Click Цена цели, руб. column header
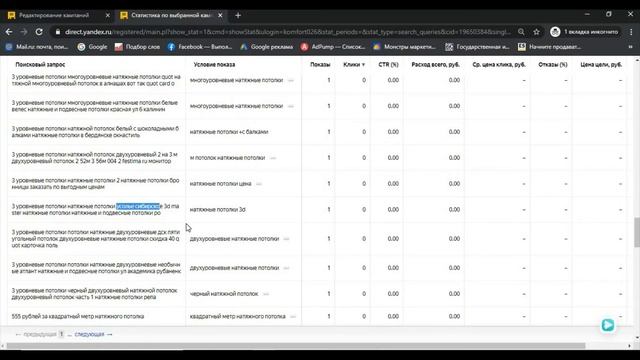 601,64
